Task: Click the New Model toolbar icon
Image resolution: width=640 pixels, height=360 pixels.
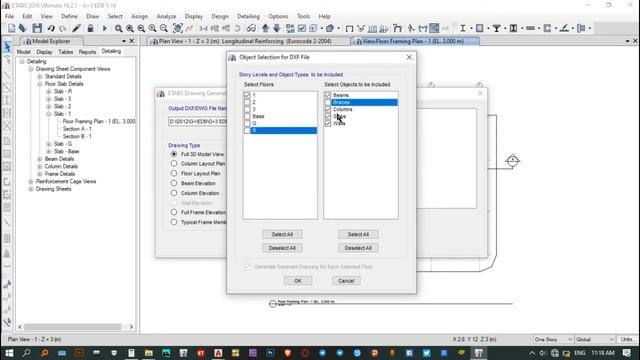Action: pos(11,28)
